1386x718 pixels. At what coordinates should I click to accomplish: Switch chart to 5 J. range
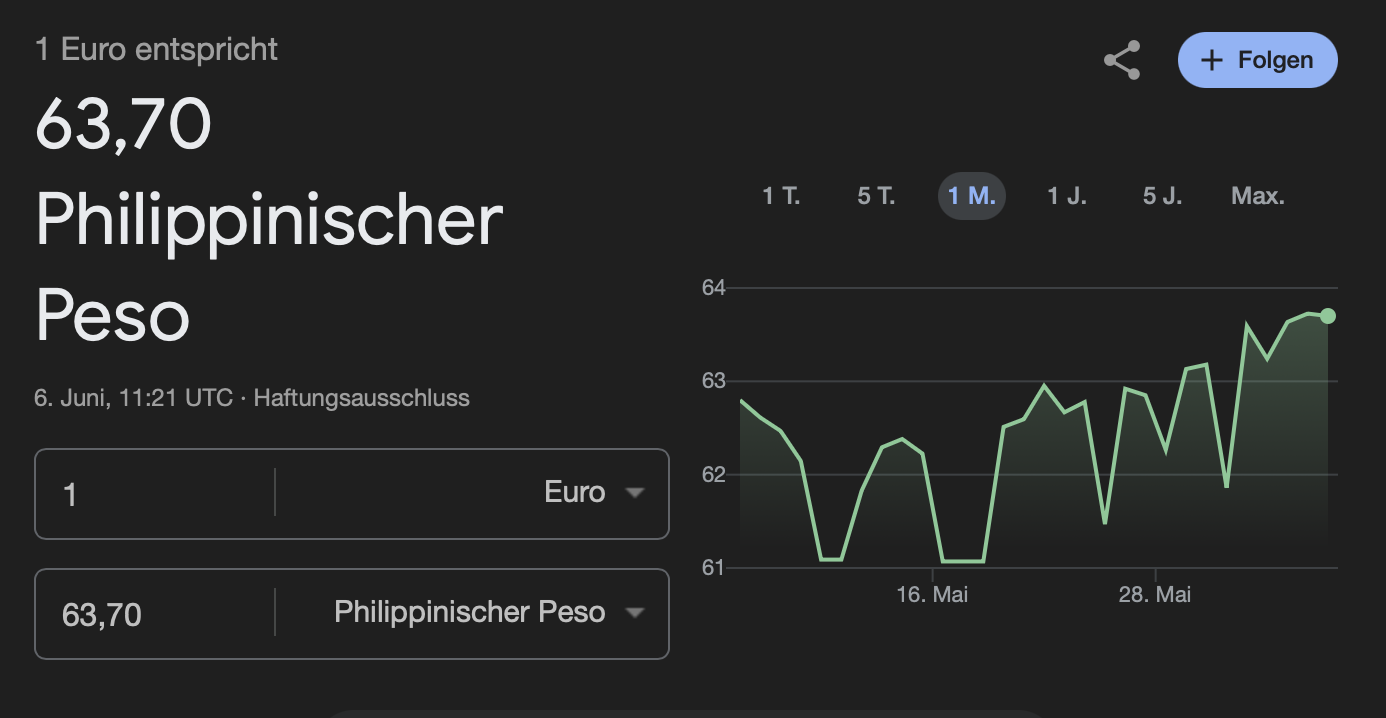pyautogui.click(x=1162, y=196)
